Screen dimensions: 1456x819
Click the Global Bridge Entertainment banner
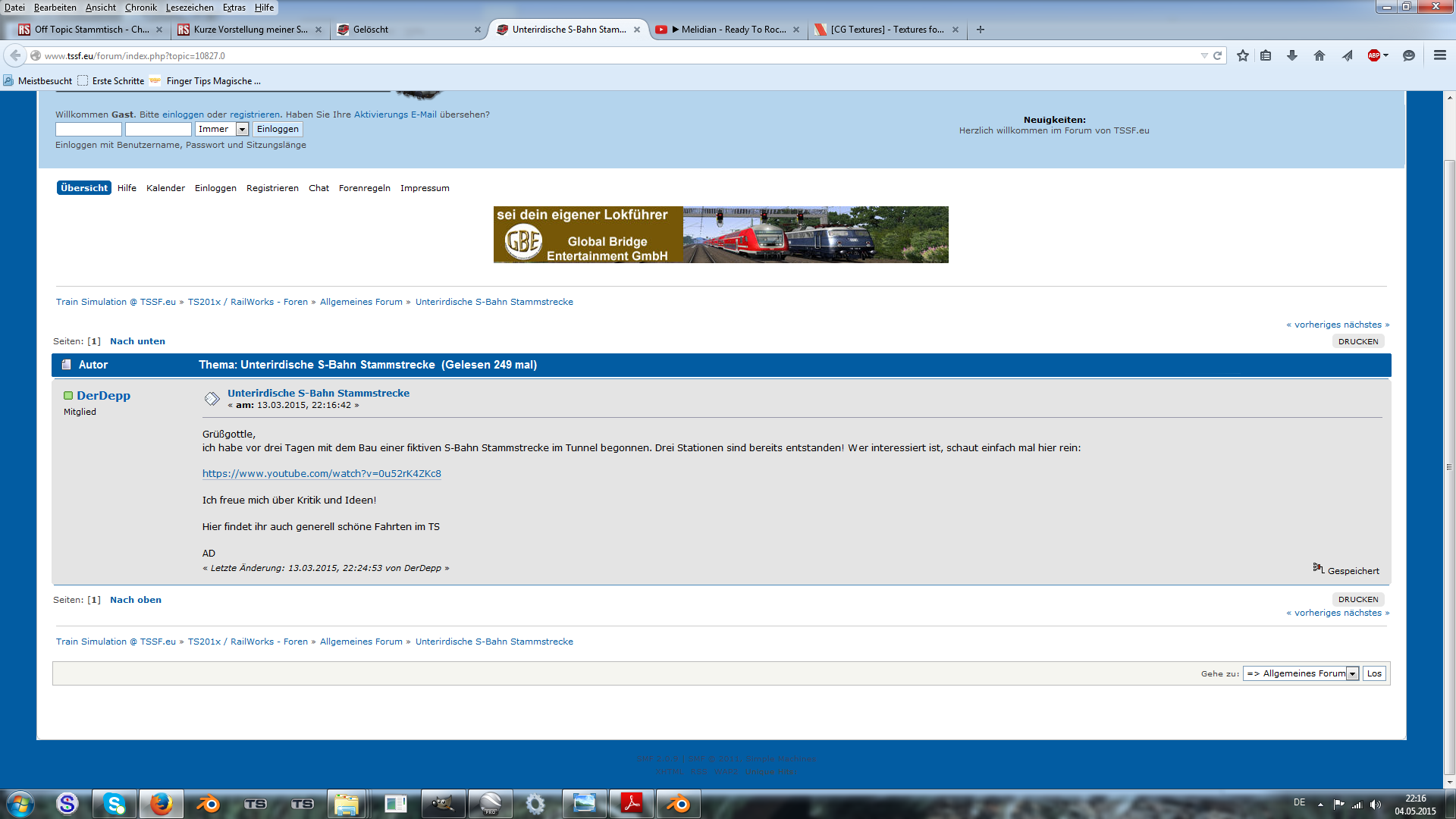click(720, 235)
